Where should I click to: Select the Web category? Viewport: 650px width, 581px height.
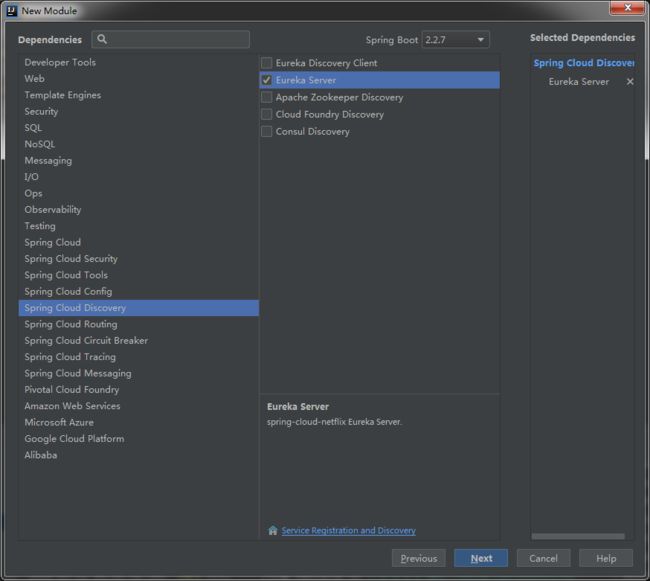coord(139,79)
